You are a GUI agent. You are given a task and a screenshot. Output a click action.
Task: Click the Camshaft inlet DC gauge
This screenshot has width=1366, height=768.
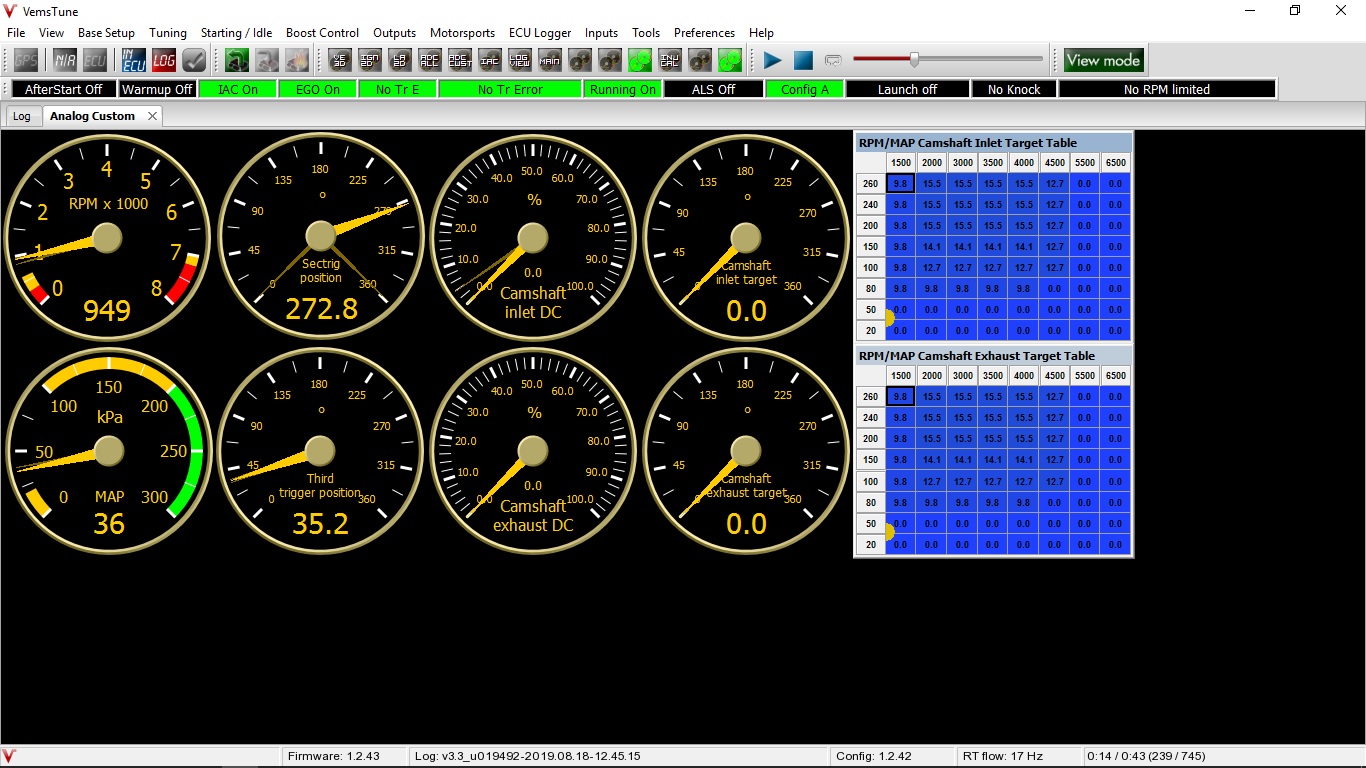coord(533,237)
